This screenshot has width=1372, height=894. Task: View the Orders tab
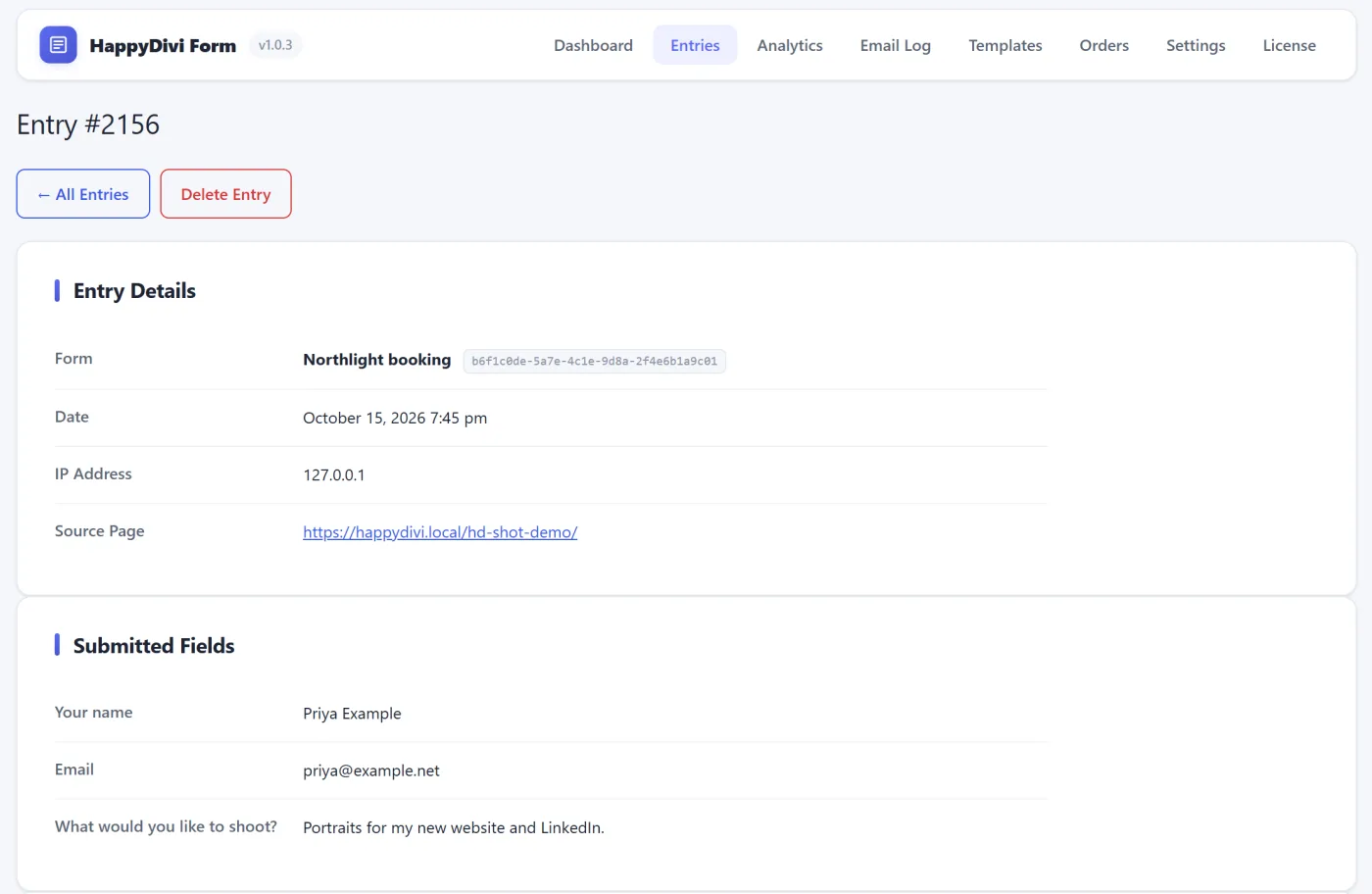[x=1104, y=45]
